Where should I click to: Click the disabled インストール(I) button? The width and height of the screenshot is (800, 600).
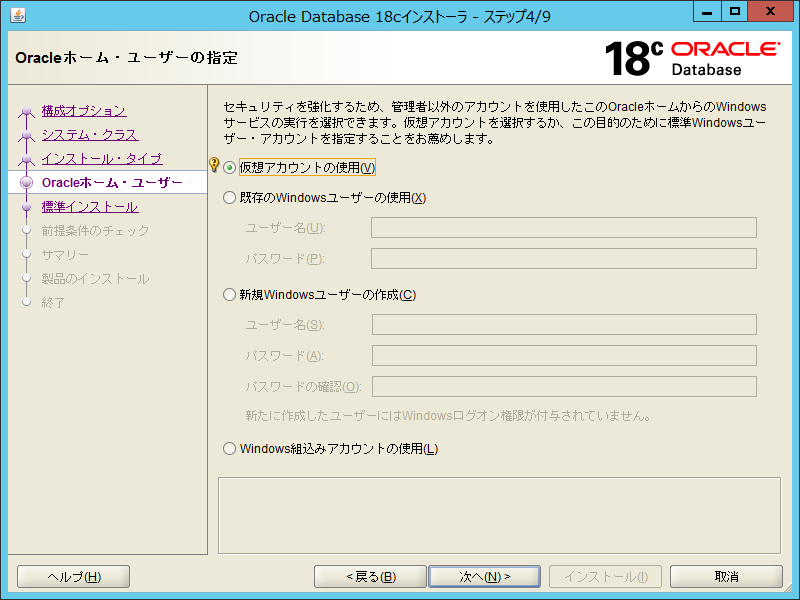(x=606, y=577)
